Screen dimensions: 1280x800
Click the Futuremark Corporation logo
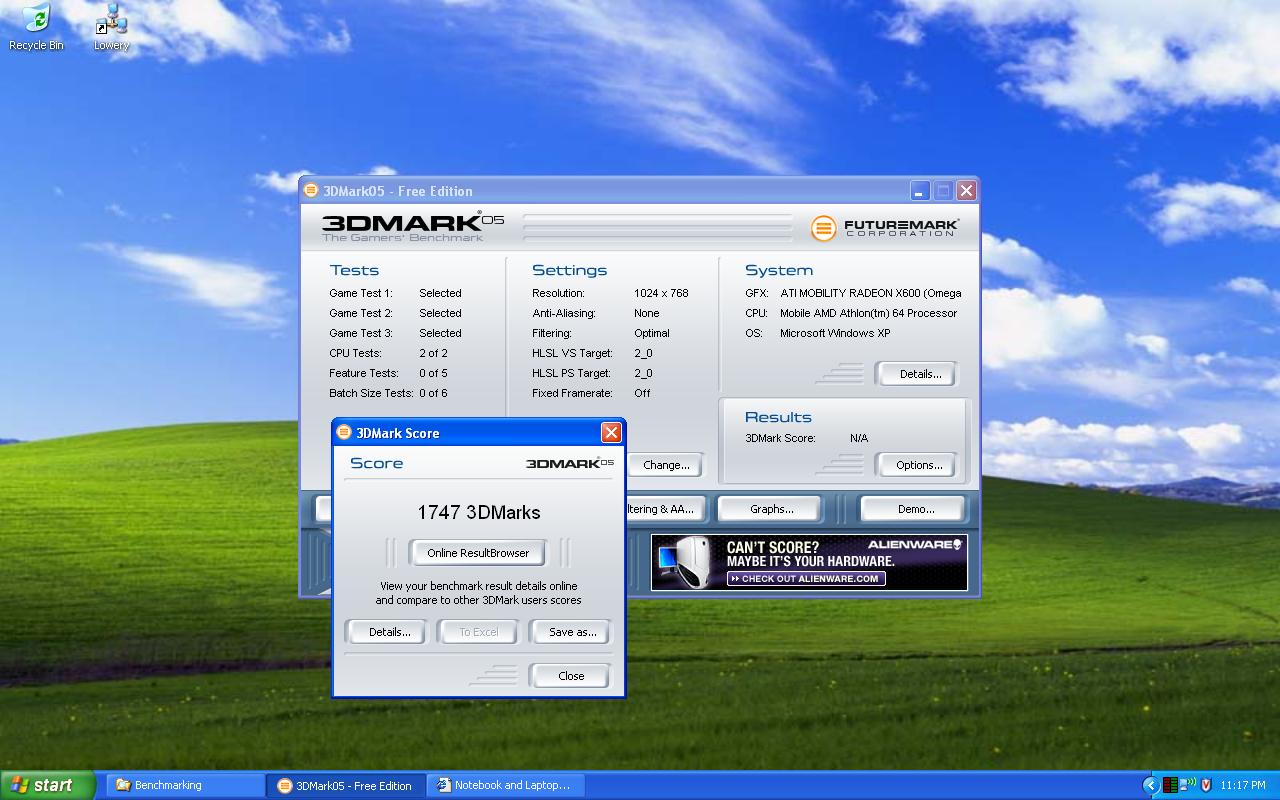(884, 228)
